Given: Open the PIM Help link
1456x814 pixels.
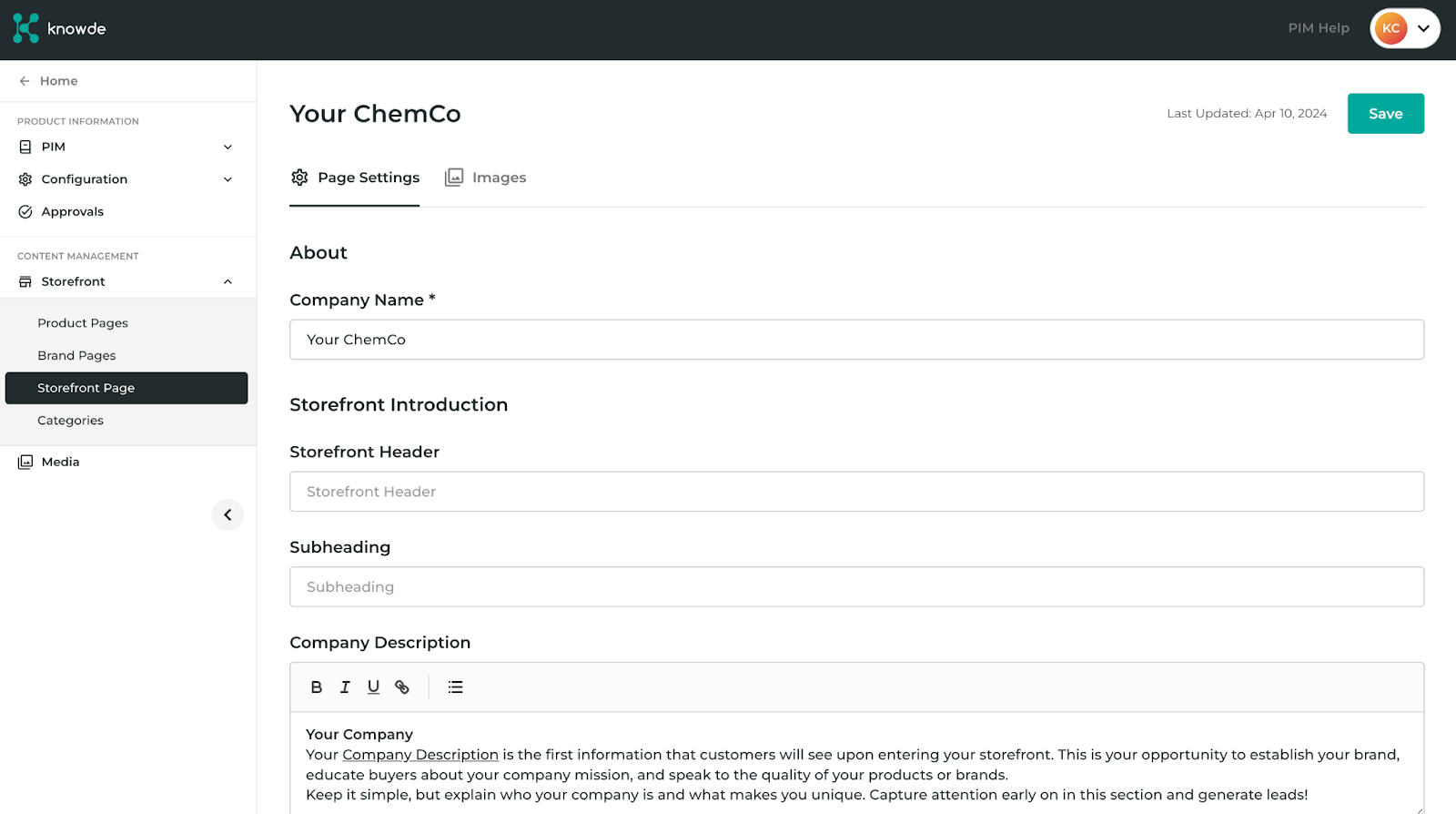Looking at the screenshot, I should 1319,28.
